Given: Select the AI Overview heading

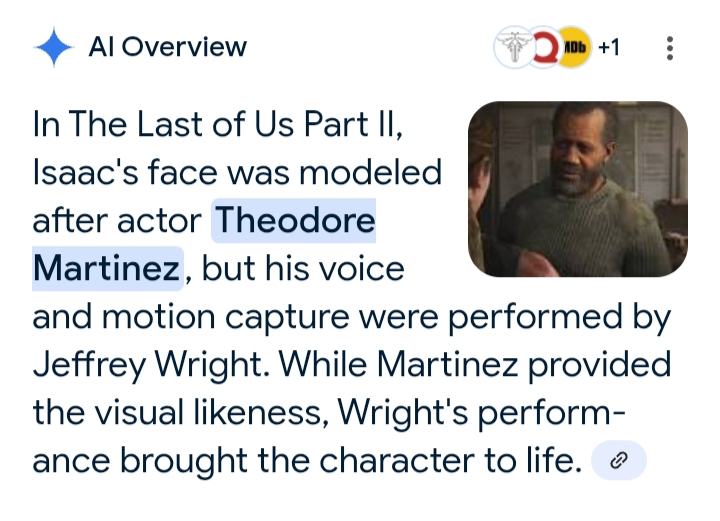Looking at the screenshot, I should pyautogui.click(x=168, y=47).
